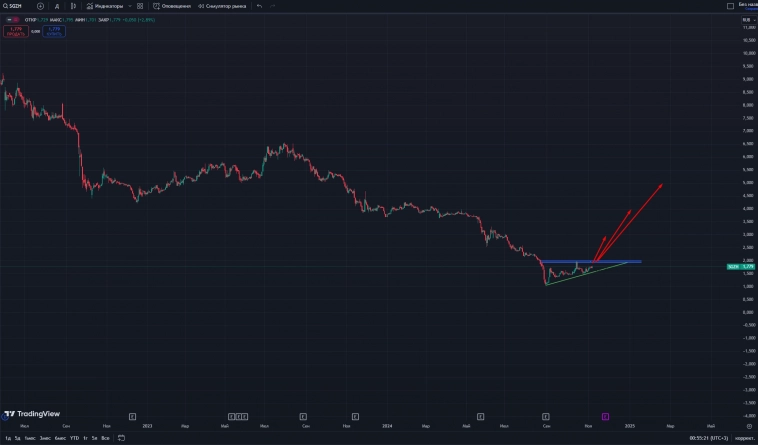Click the red sell price button
This screenshot has height=445, width=758.
coord(15,30)
